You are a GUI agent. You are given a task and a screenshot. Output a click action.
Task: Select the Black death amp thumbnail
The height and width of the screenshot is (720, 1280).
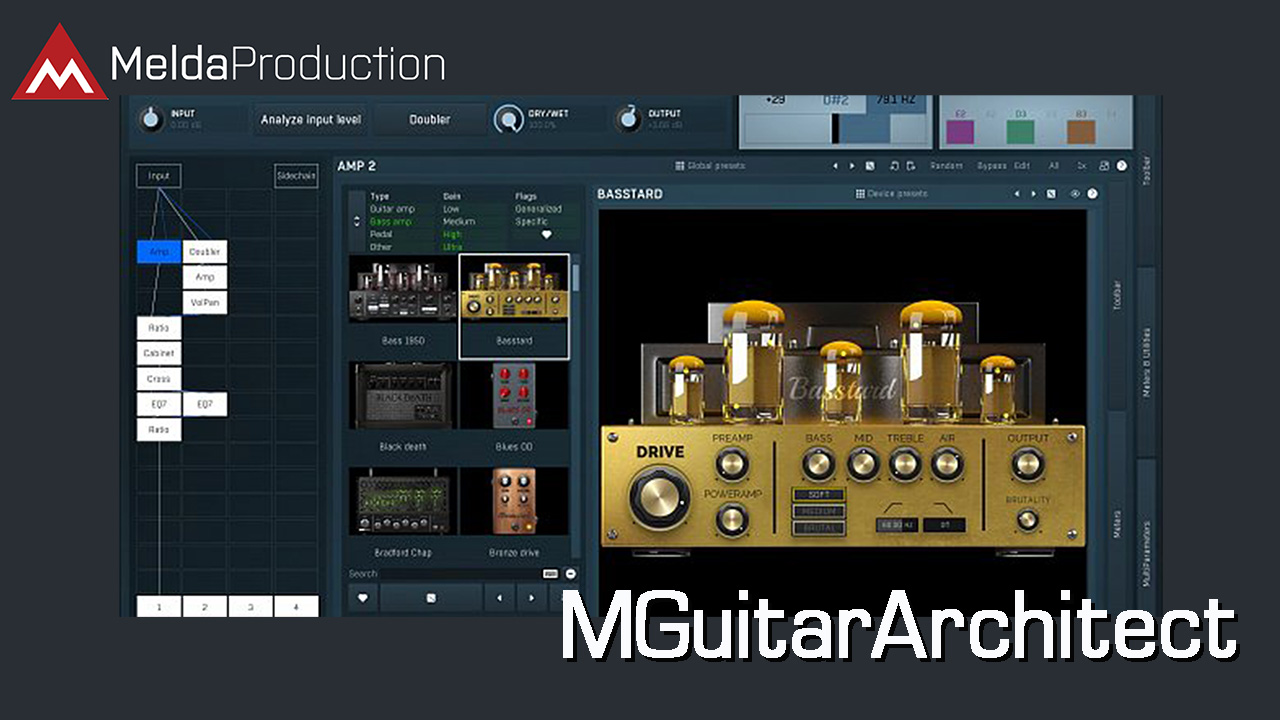click(403, 397)
